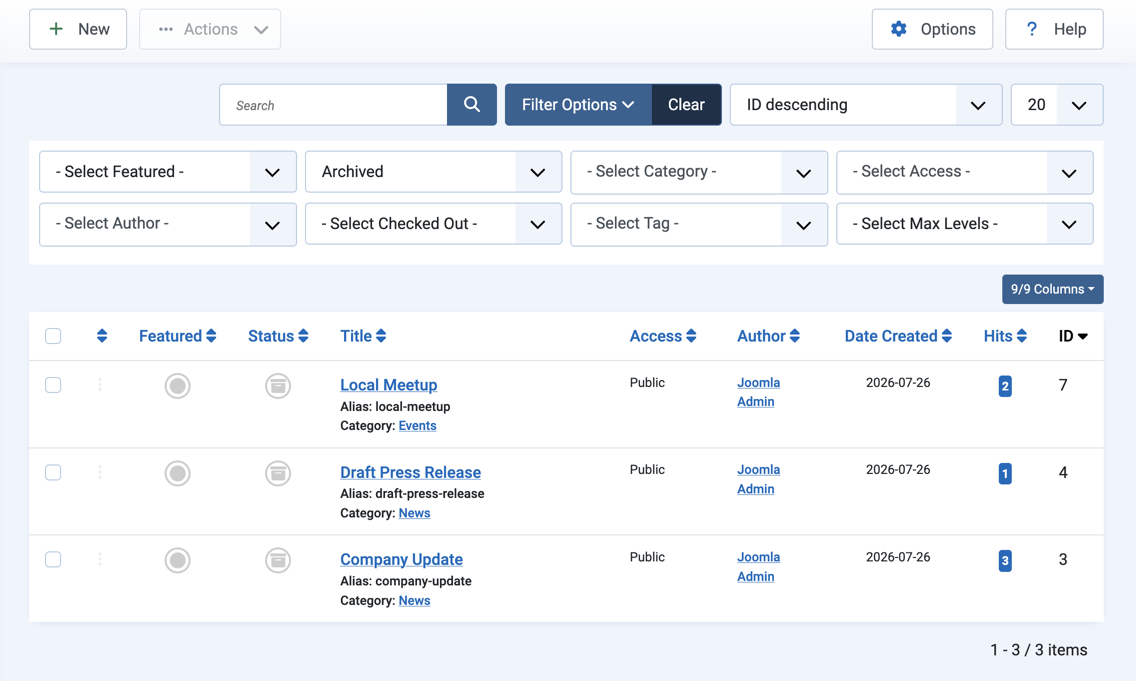Open Select Max Levels filter dropdown

965,224
